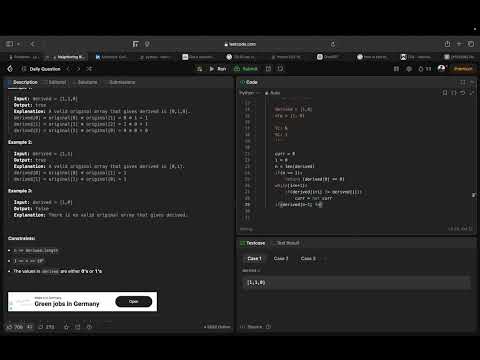
Task: Open the user profile avatar
Action: (441, 68)
